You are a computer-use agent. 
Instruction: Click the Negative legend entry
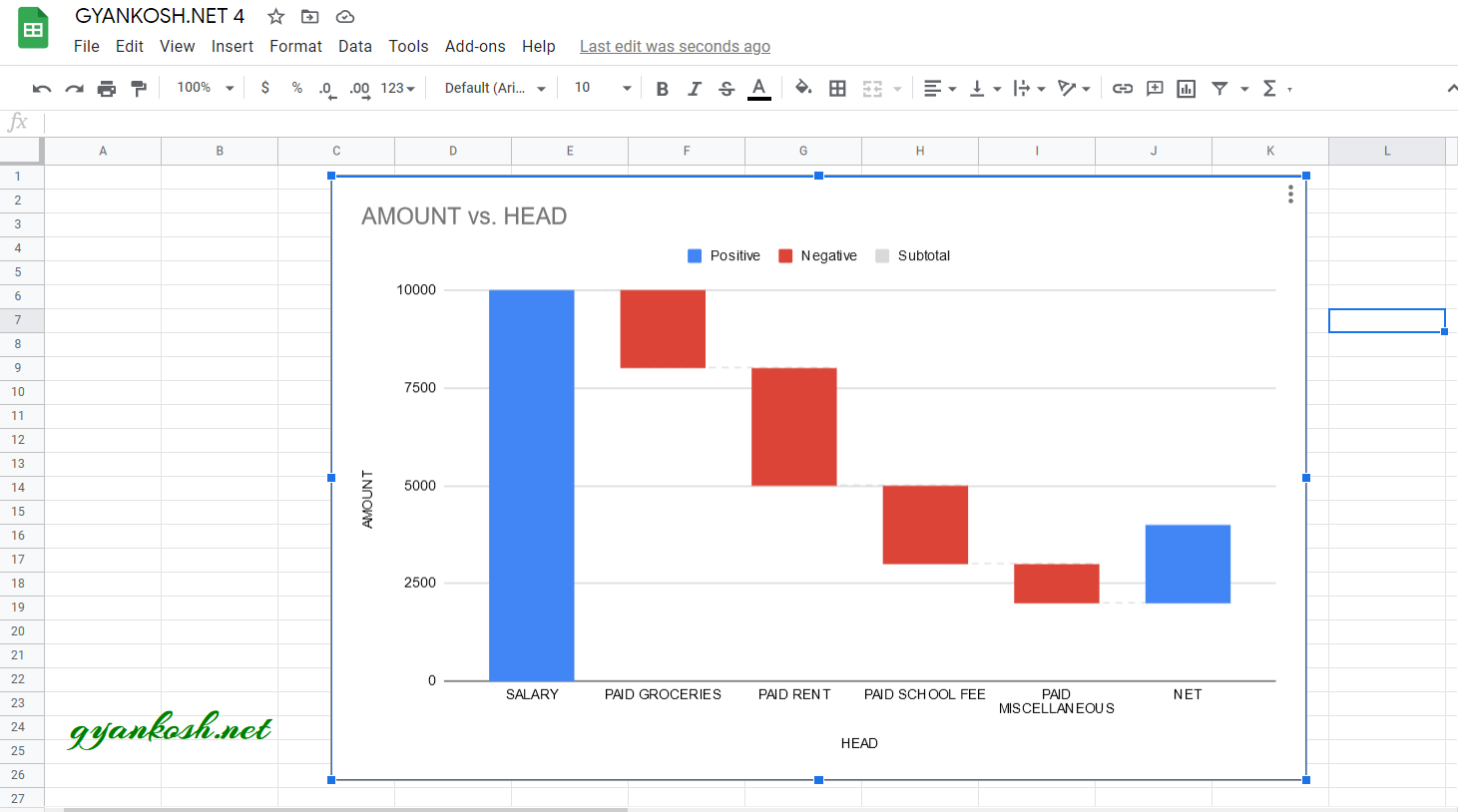point(817,255)
